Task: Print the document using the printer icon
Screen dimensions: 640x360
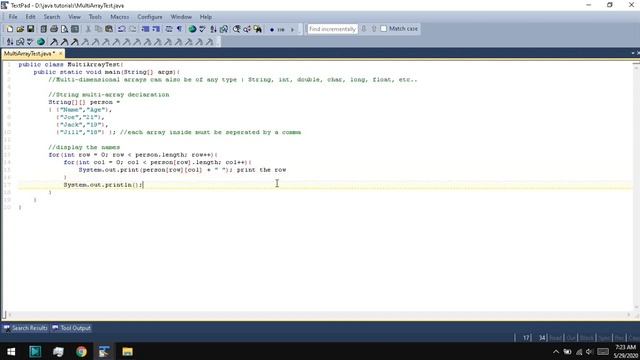Action: pos(54,29)
